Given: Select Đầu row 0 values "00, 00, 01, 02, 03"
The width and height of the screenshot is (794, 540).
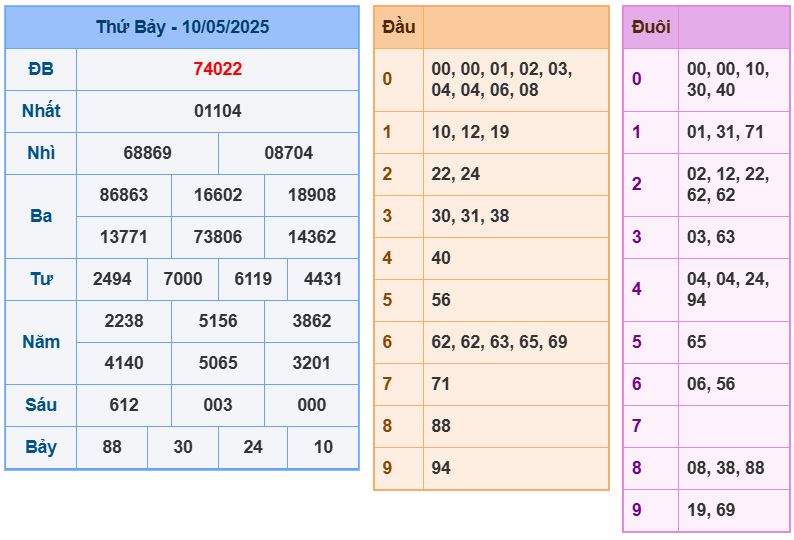Looking at the screenshot, I should tap(502, 69).
